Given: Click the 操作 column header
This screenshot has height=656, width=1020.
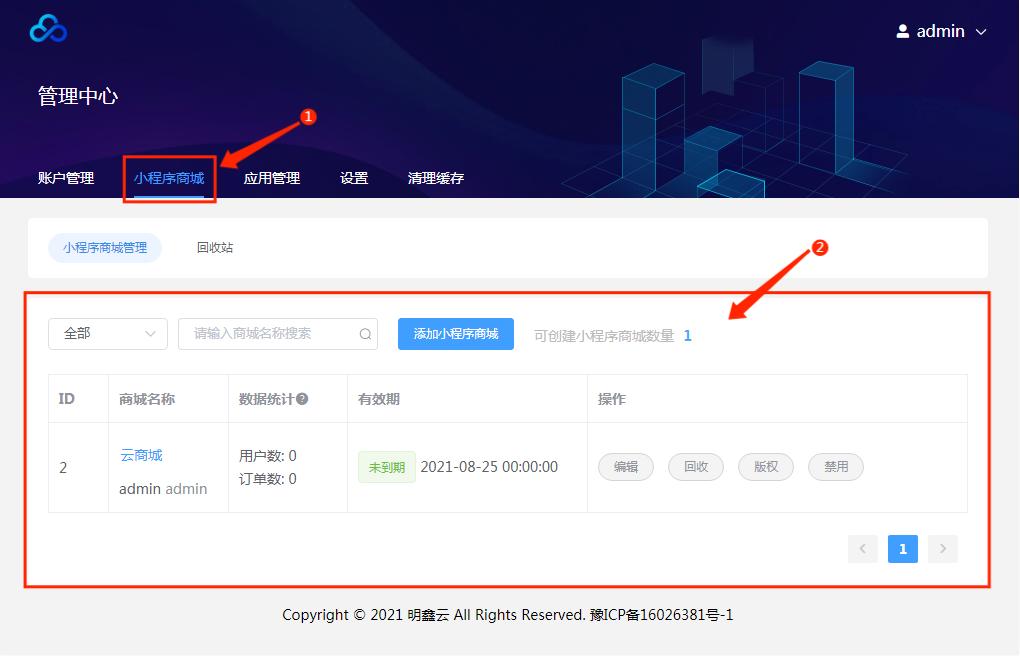Looking at the screenshot, I should coord(612,399).
